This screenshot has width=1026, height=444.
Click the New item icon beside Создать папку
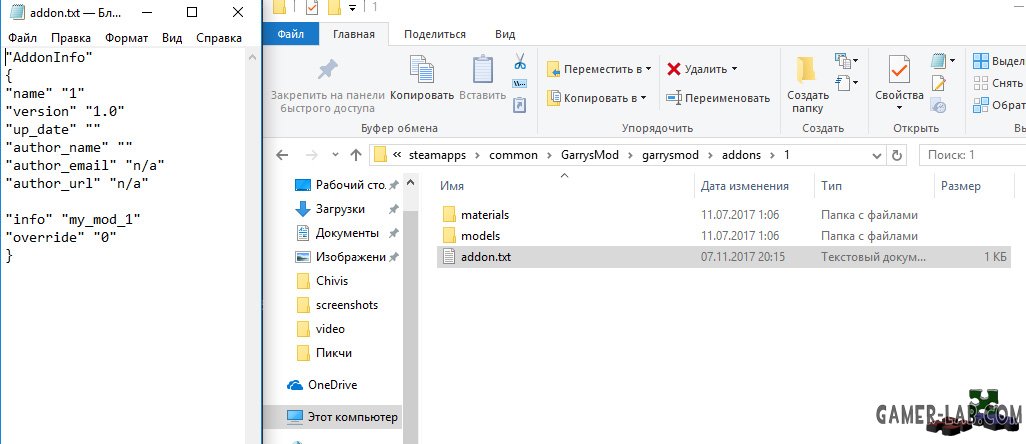pyautogui.click(x=843, y=61)
